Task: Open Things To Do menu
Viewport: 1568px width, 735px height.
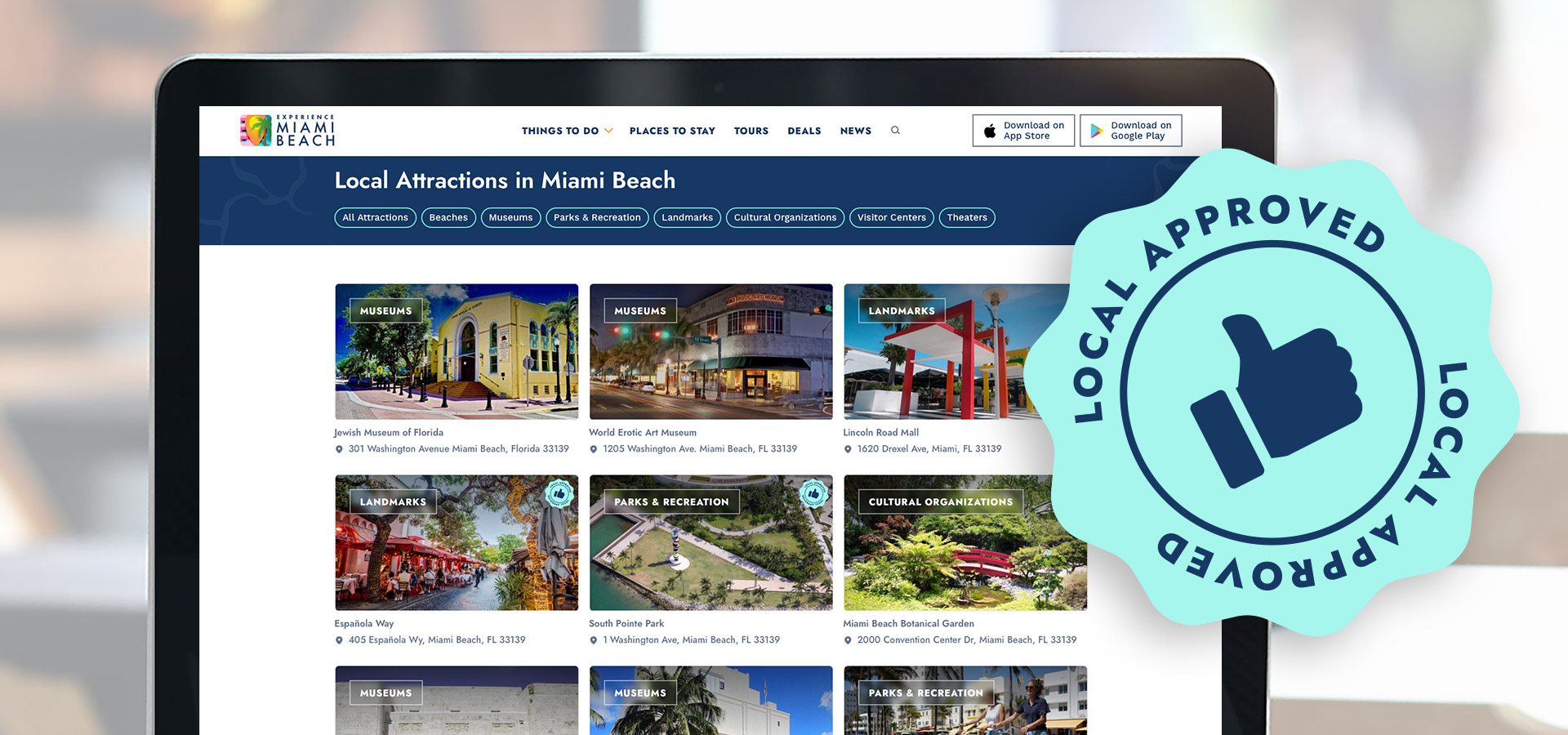Action: 560,131
